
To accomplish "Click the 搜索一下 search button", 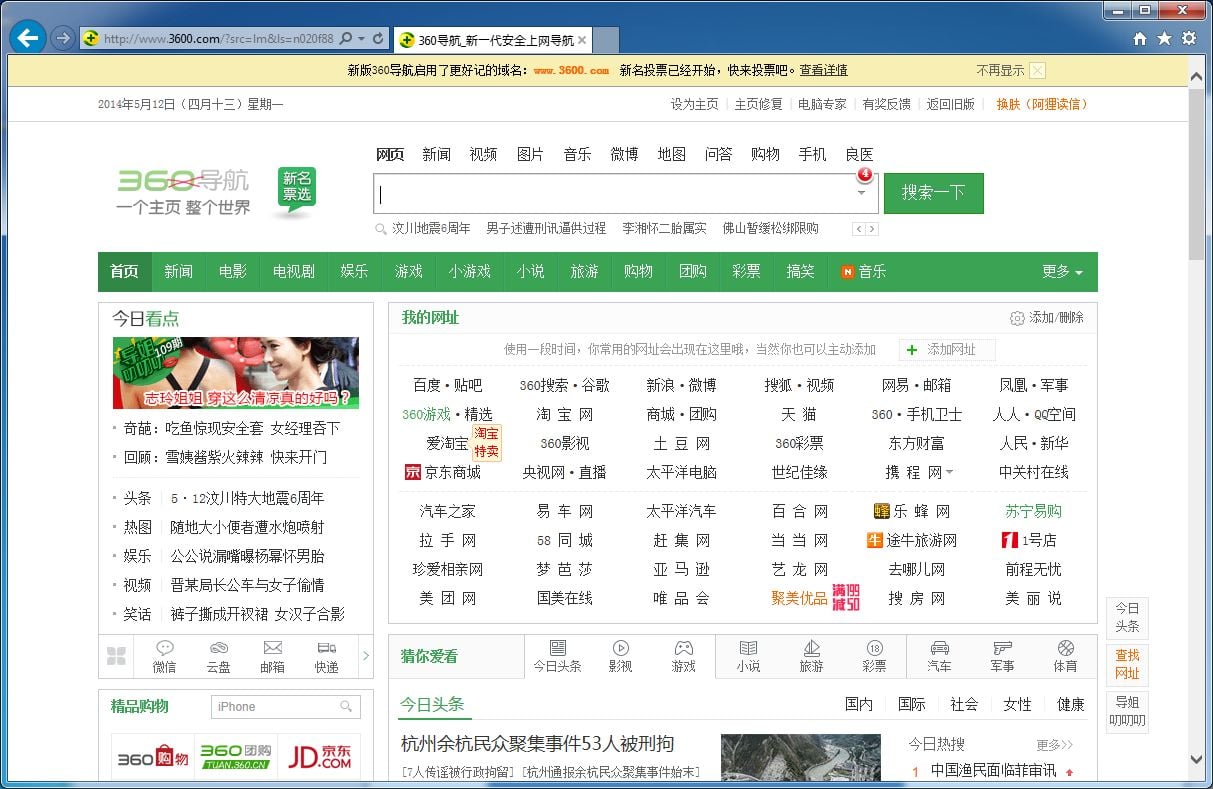I will tap(933, 193).
